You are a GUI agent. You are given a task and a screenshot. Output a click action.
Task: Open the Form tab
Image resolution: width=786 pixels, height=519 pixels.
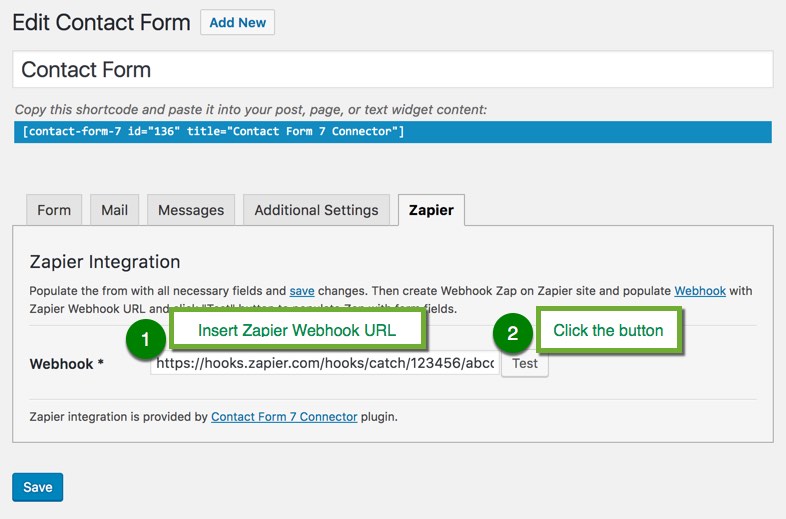click(x=54, y=210)
